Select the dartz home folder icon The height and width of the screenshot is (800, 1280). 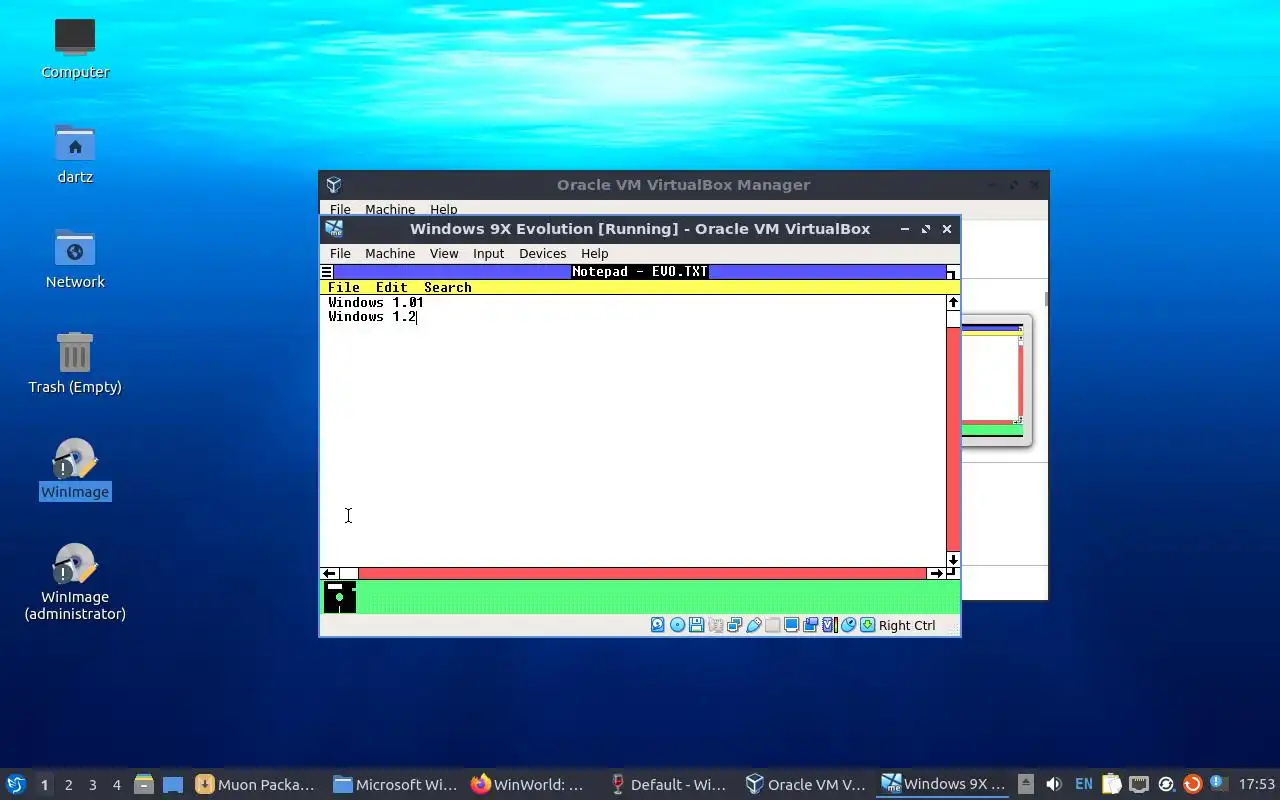coord(75,154)
